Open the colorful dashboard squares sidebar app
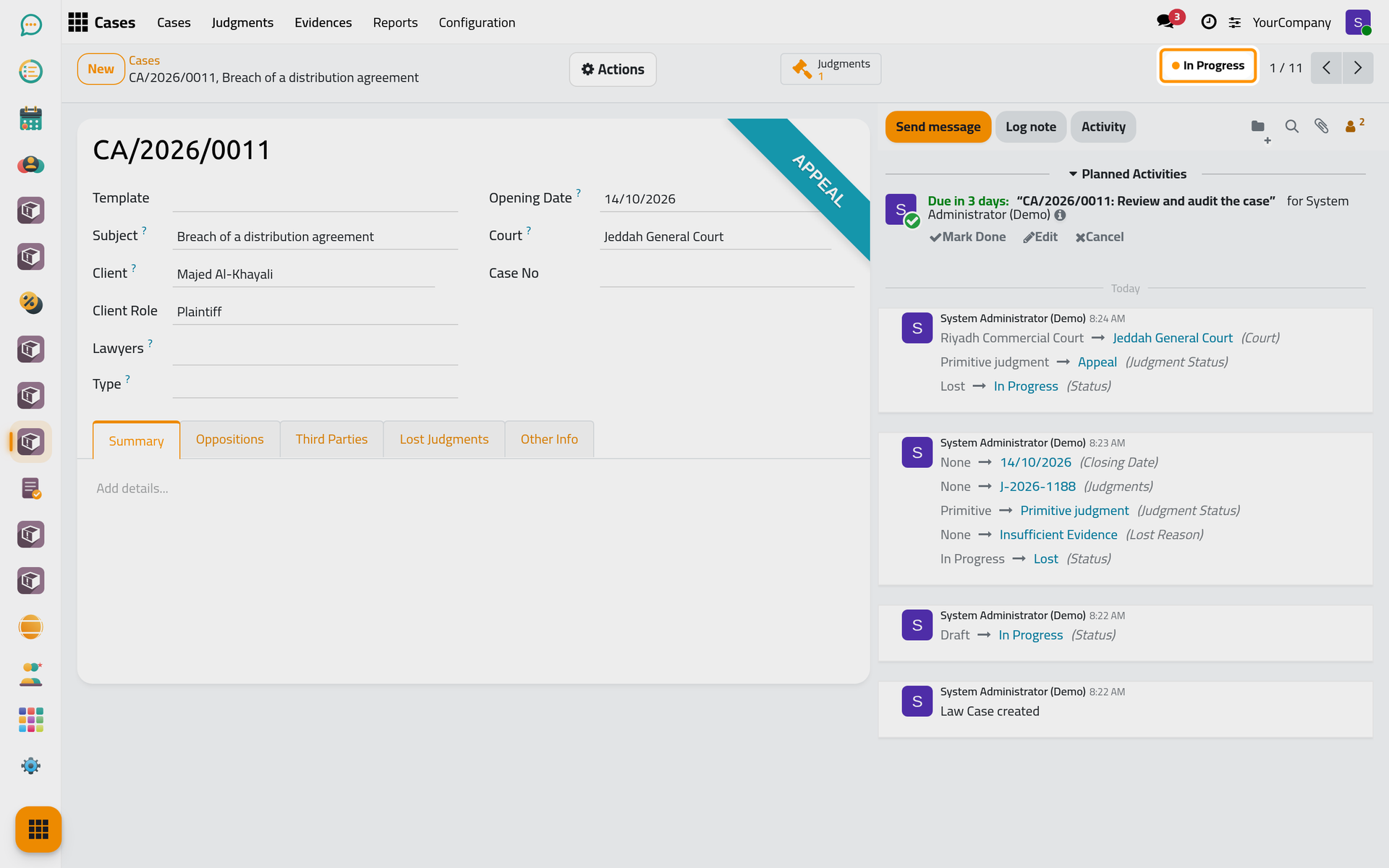This screenshot has width=1389, height=868. pos(30,720)
